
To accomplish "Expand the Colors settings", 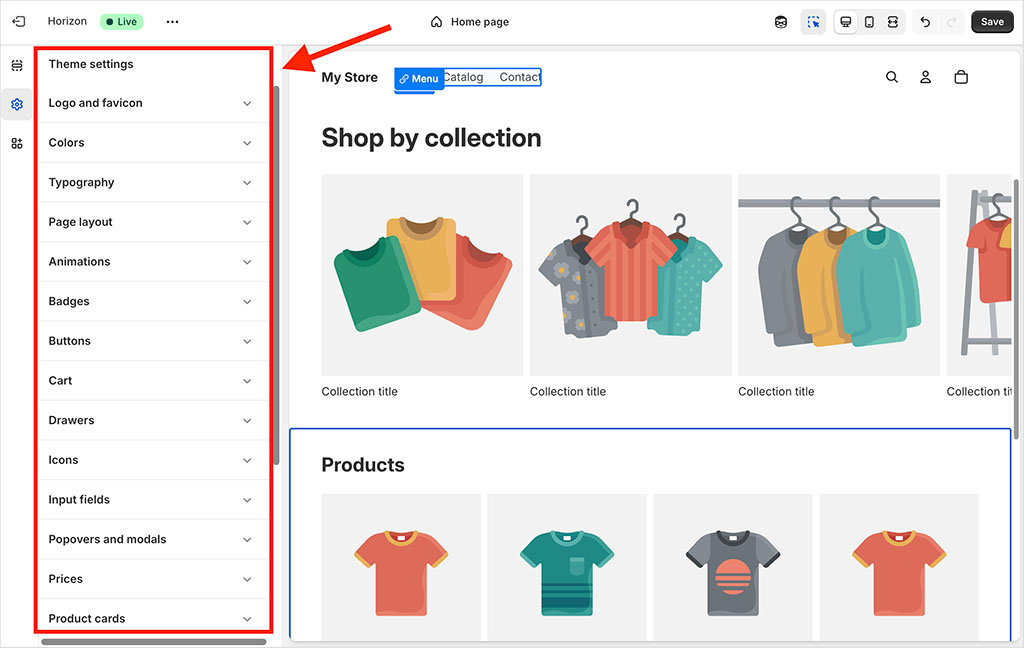I will 153,143.
